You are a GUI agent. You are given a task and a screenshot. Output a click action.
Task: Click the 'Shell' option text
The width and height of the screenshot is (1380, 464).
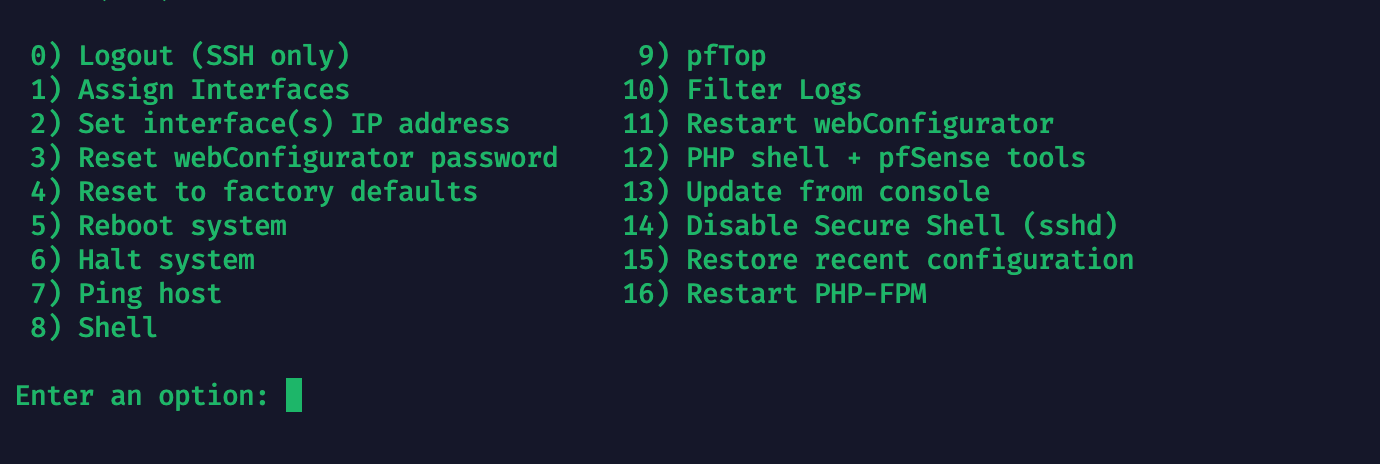pos(118,327)
